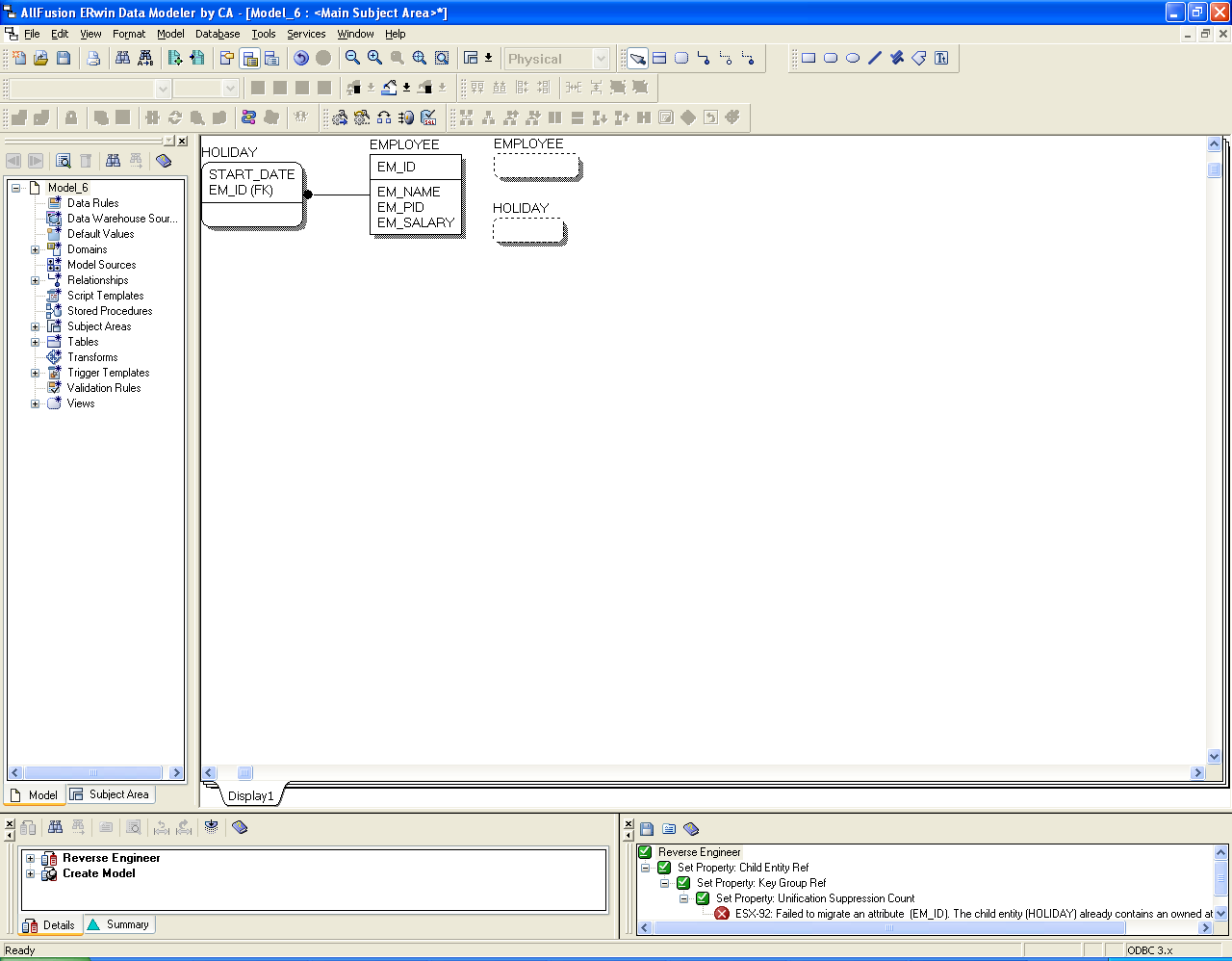Expand the Domains tree node

[x=36, y=249]
